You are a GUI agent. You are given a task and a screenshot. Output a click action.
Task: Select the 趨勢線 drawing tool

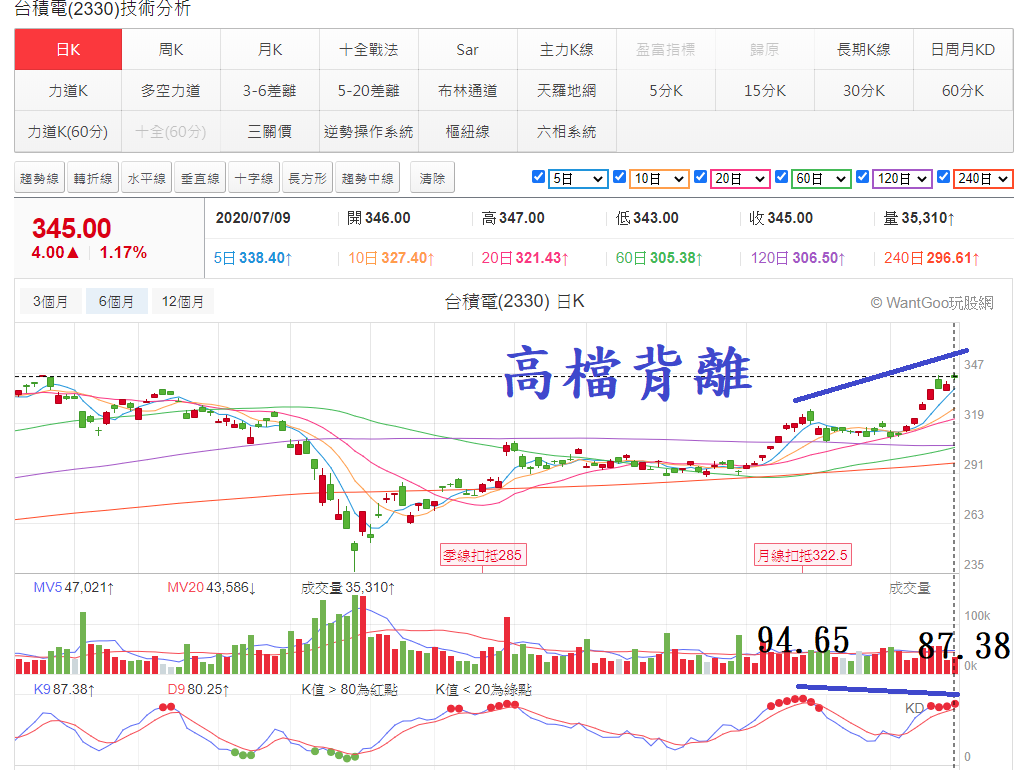pos(39,178)
